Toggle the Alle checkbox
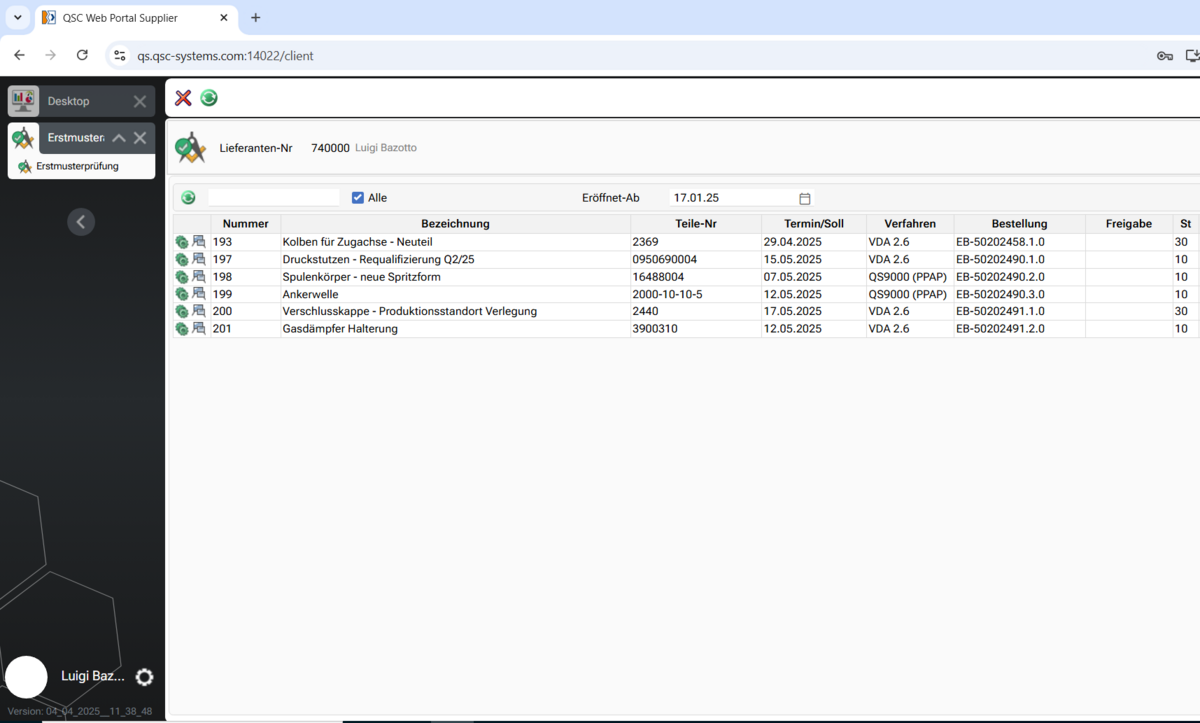The image size is (1200, 723). tap(358, 198)
